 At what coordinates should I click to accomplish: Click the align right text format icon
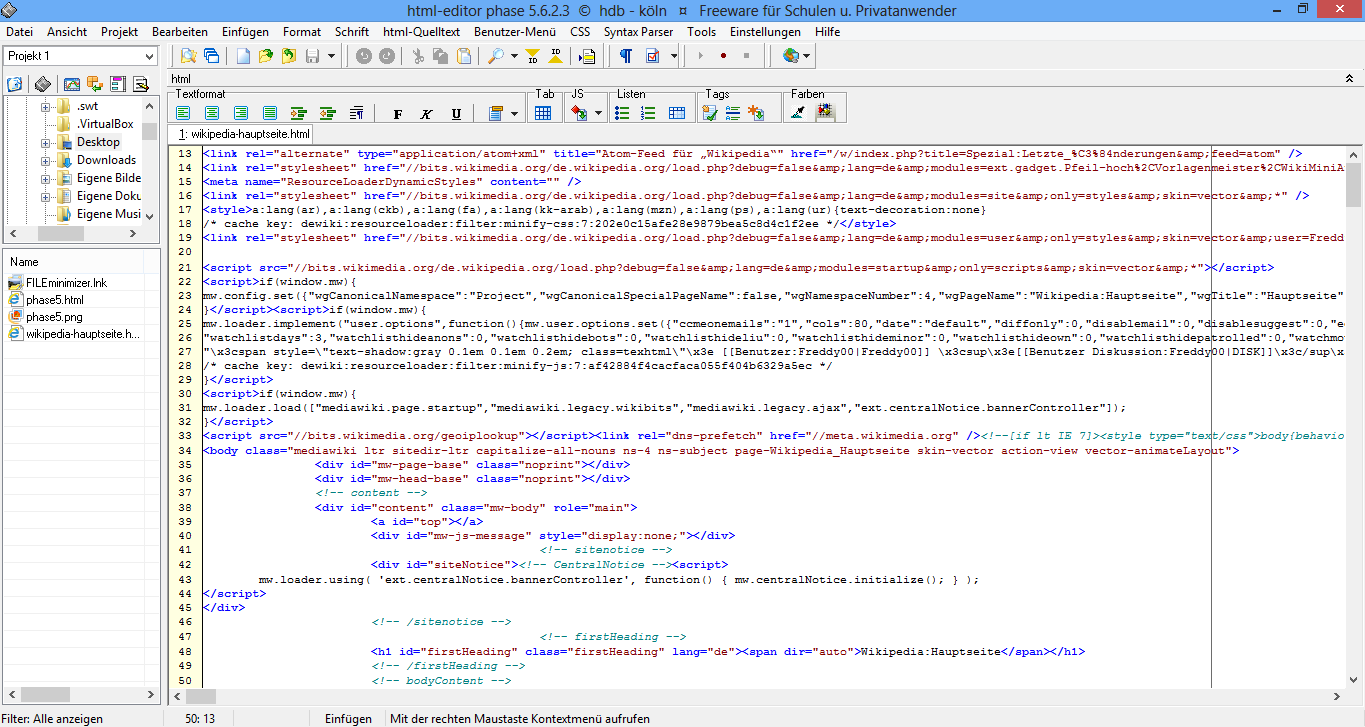(240, 113)
